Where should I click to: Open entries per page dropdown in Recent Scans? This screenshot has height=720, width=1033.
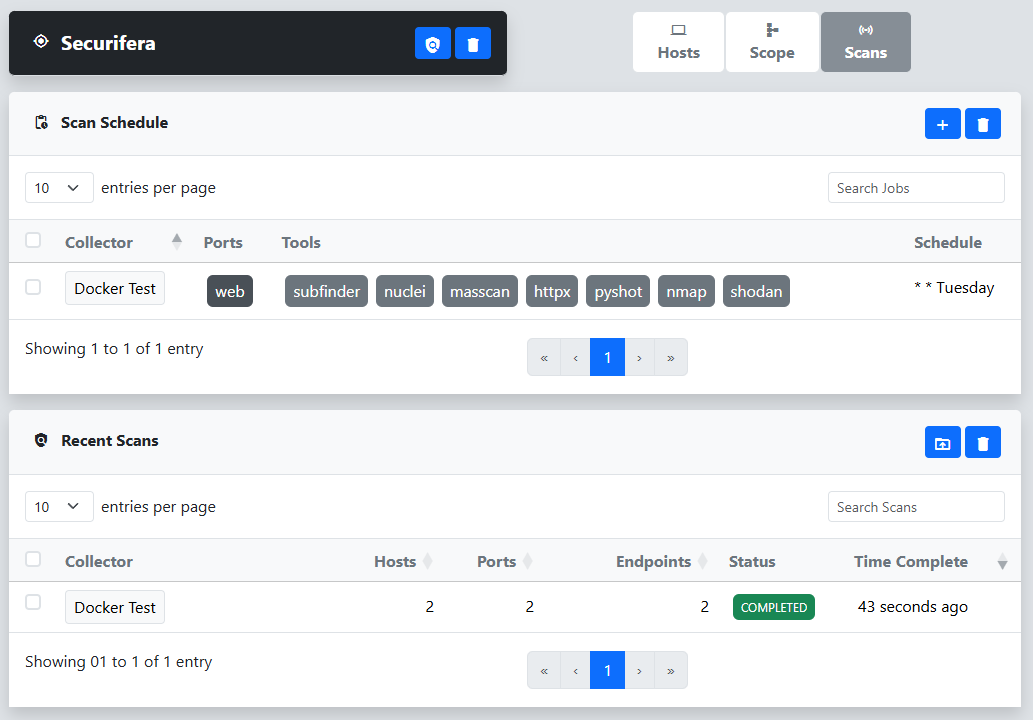tap(59, 507)
